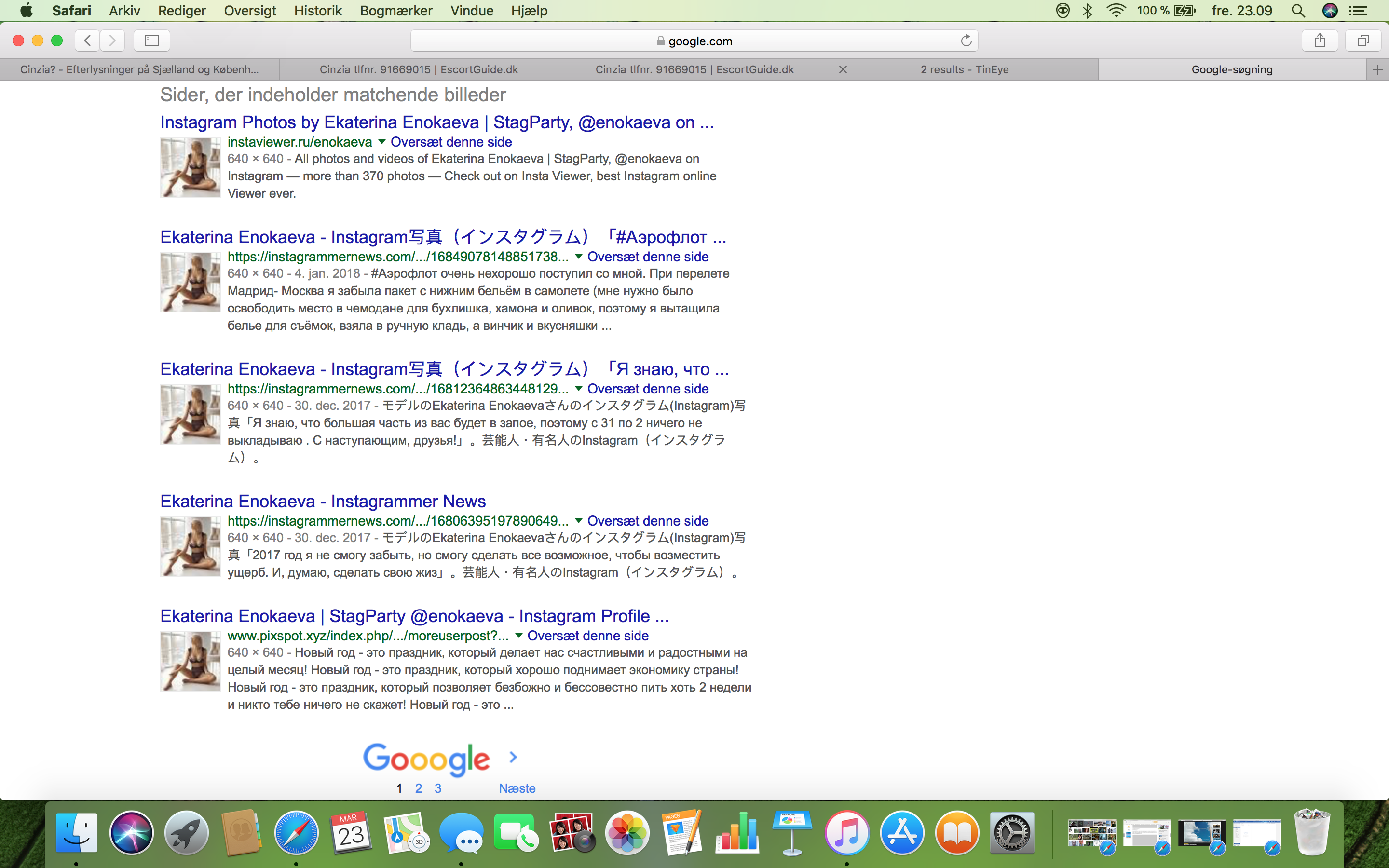Expand dropdown arrow after instagrammernews 16849078 URL
Viewport: 1389px width, 868px height.
pos(579,257)
